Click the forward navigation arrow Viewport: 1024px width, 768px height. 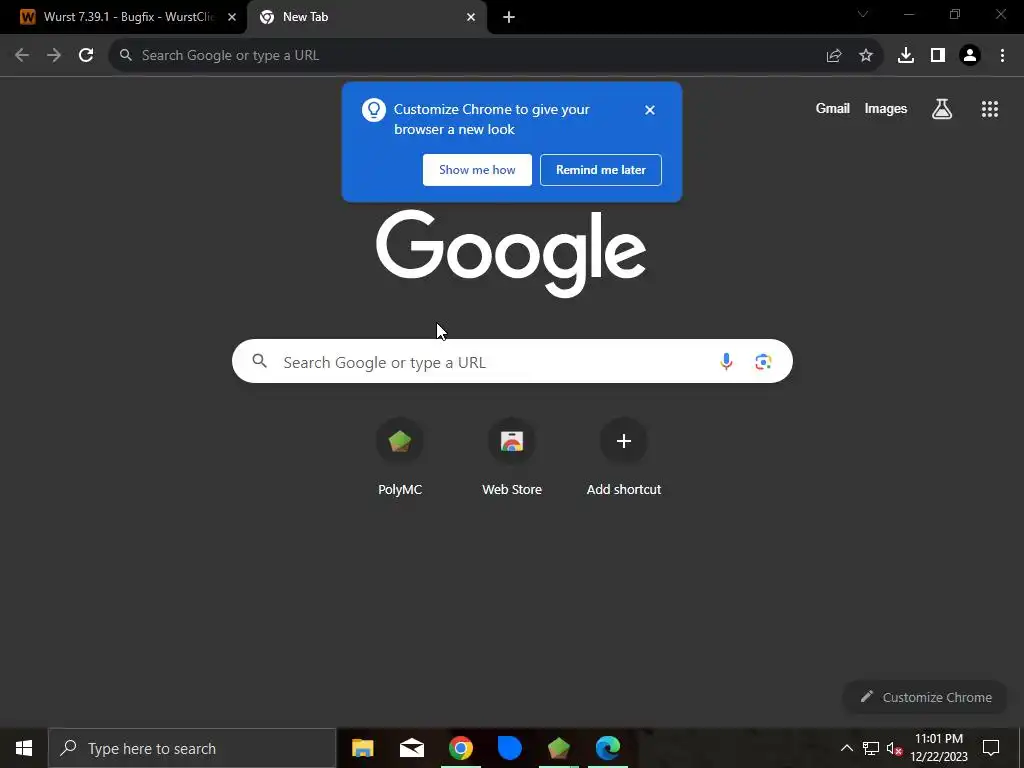(x=54, y=56)
